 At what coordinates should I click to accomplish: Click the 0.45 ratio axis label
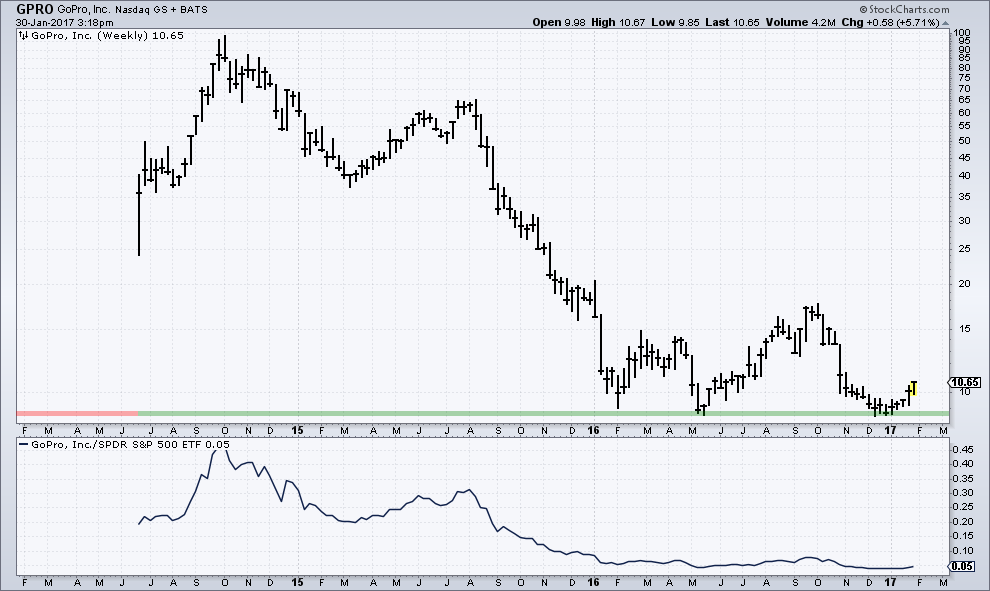pos(963,450)
